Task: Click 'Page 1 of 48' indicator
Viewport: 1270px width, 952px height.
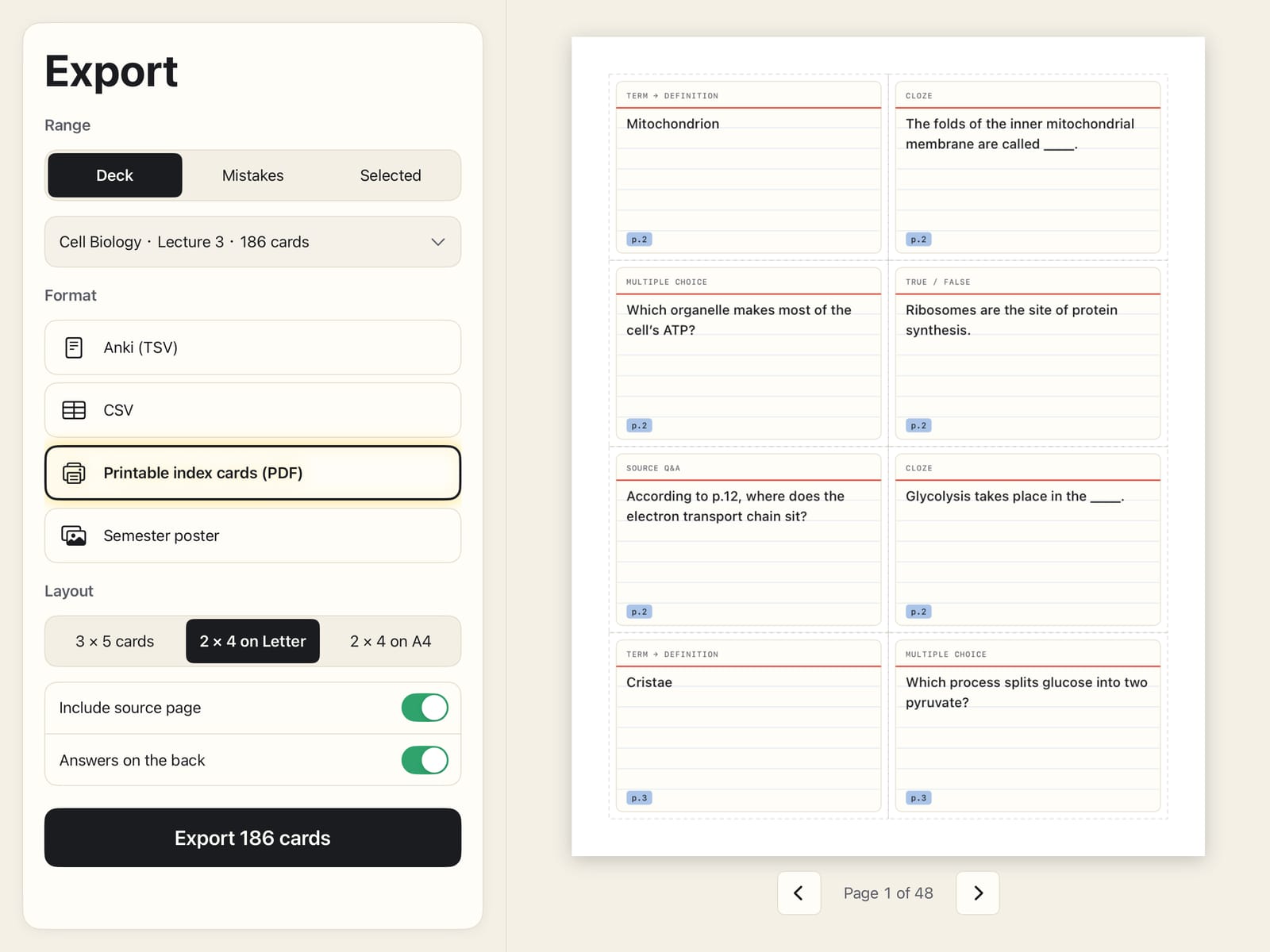Action: [888, 893]
